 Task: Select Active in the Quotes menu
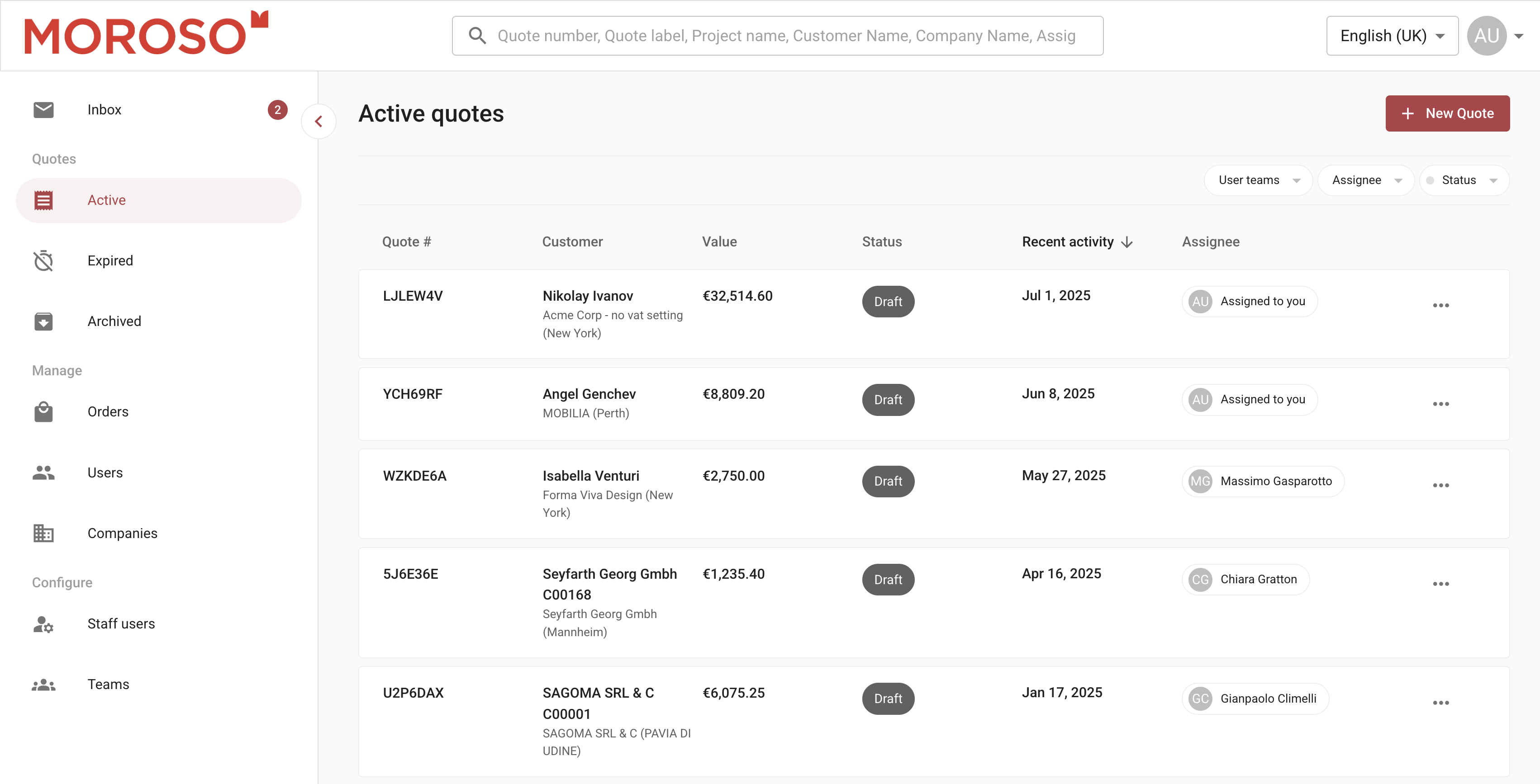click(x=106, y=200)
